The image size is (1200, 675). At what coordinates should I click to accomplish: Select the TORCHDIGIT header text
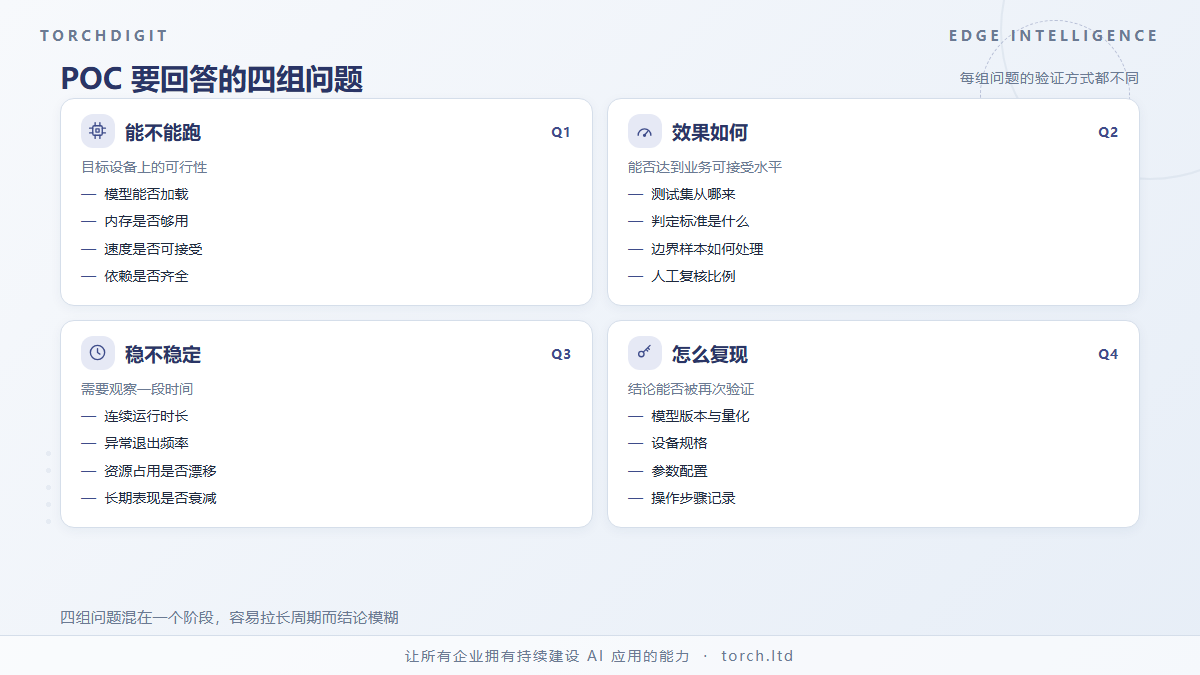pos(104,36)
